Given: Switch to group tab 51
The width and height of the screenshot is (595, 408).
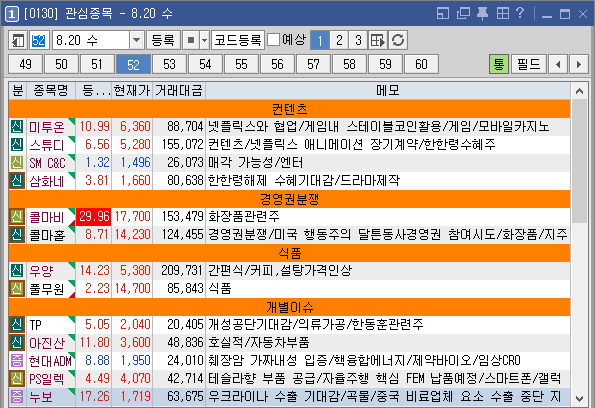Looking at the screenshot, I should tap(97, 64).
